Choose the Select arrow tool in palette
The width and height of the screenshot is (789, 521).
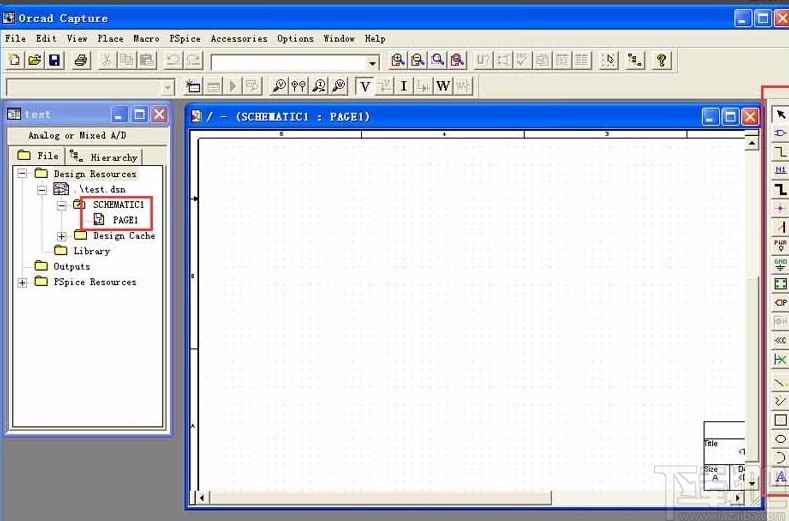pyautogui.click(x=780, y=114)
